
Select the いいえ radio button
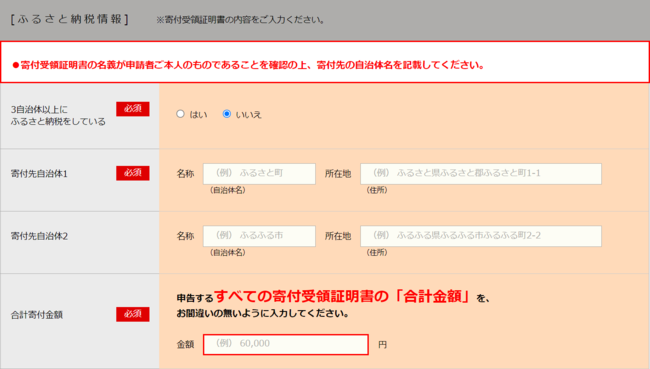pos(227,114)
